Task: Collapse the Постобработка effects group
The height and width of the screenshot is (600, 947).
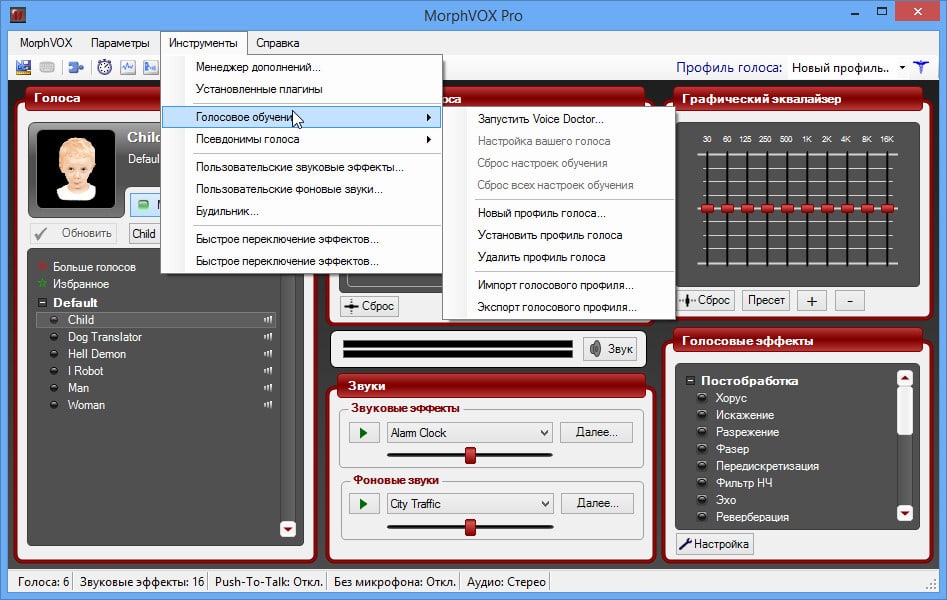Action: click(x=690, y=380)
